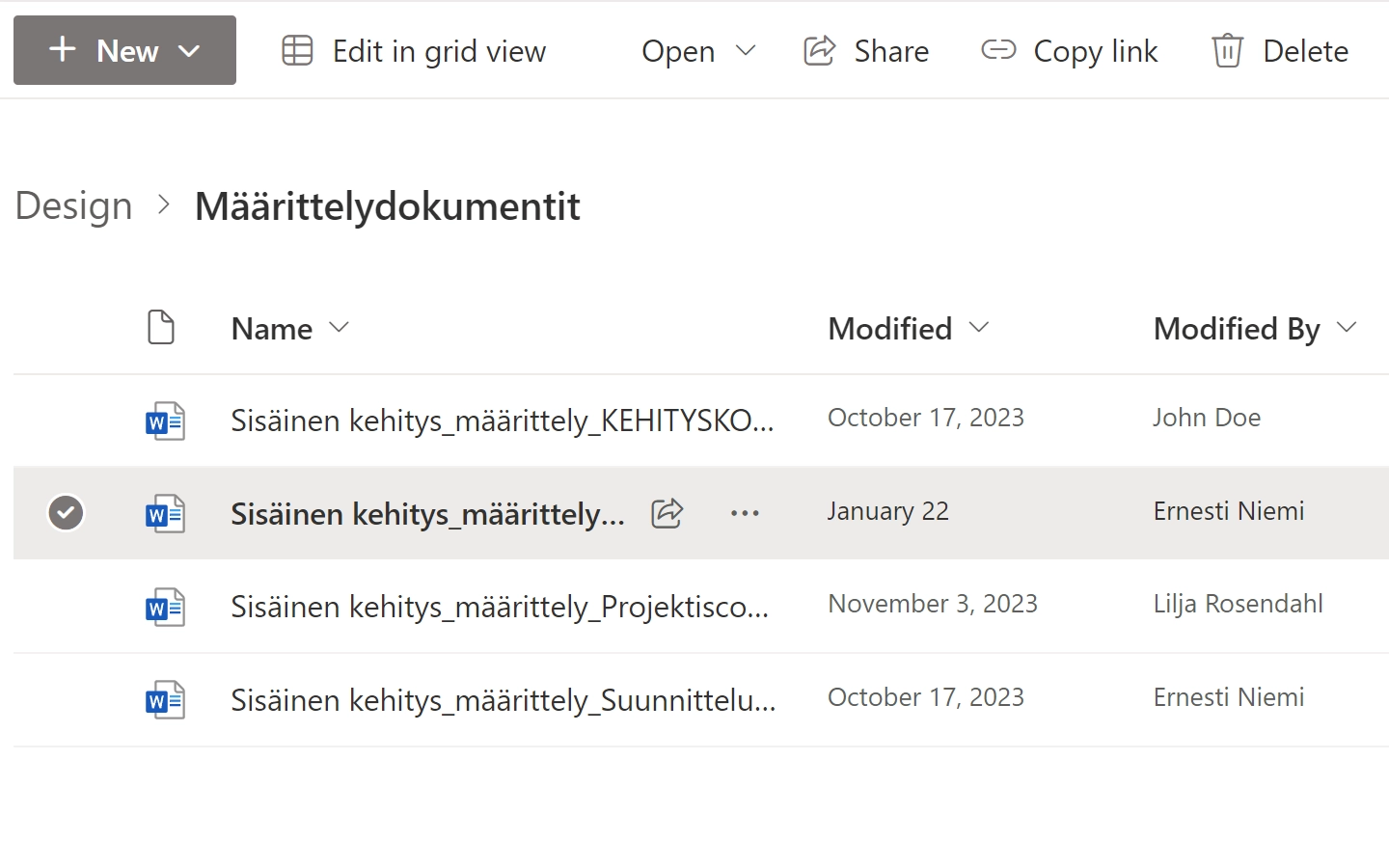Open the Määrittelydokumentit breadcrumb item
The width and height of the screenshot is (1389, 868).
[x=387, y=205]
